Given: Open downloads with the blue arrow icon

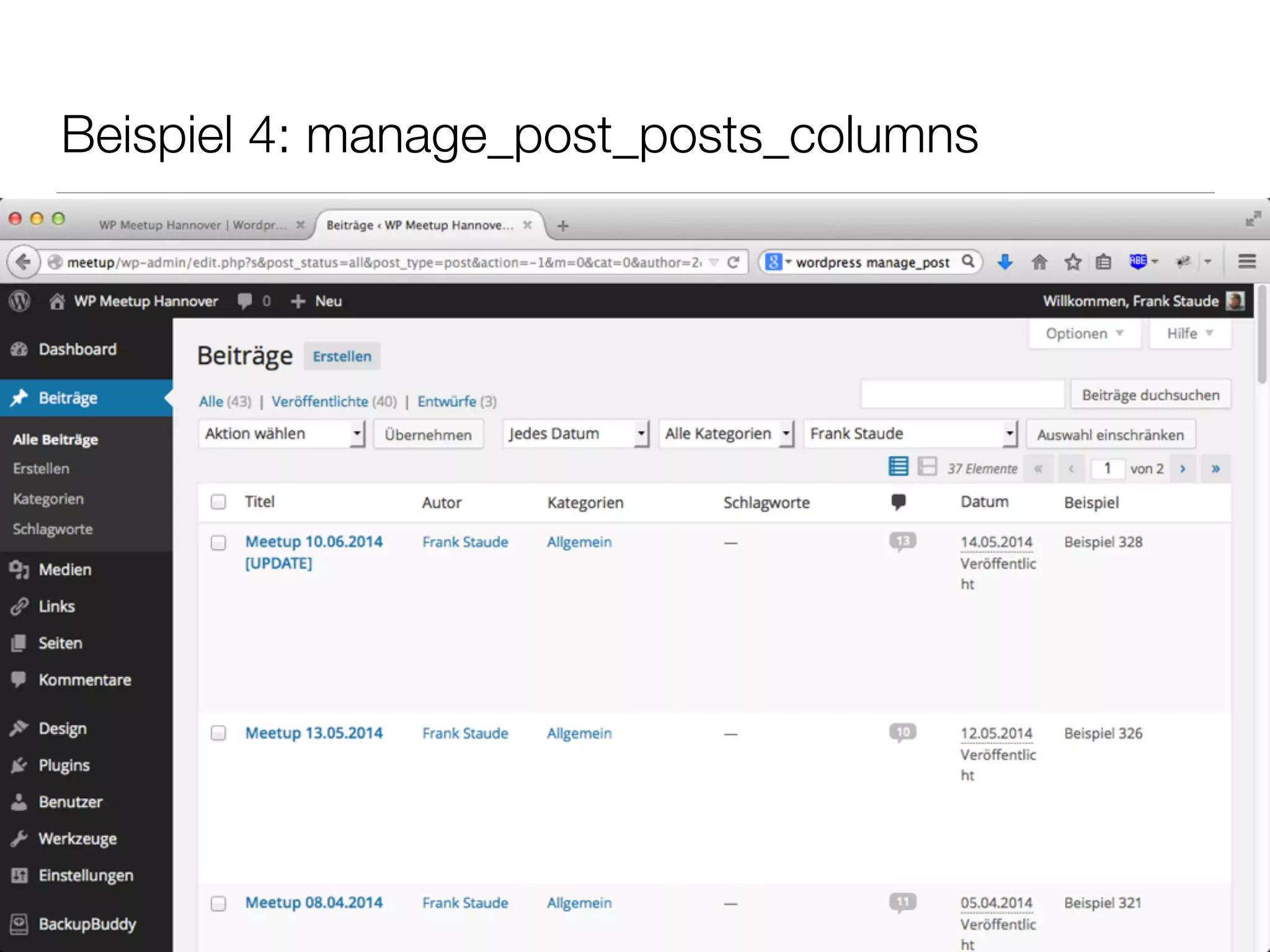Looking at the screenshot, I should click(x=1005, y=262).
